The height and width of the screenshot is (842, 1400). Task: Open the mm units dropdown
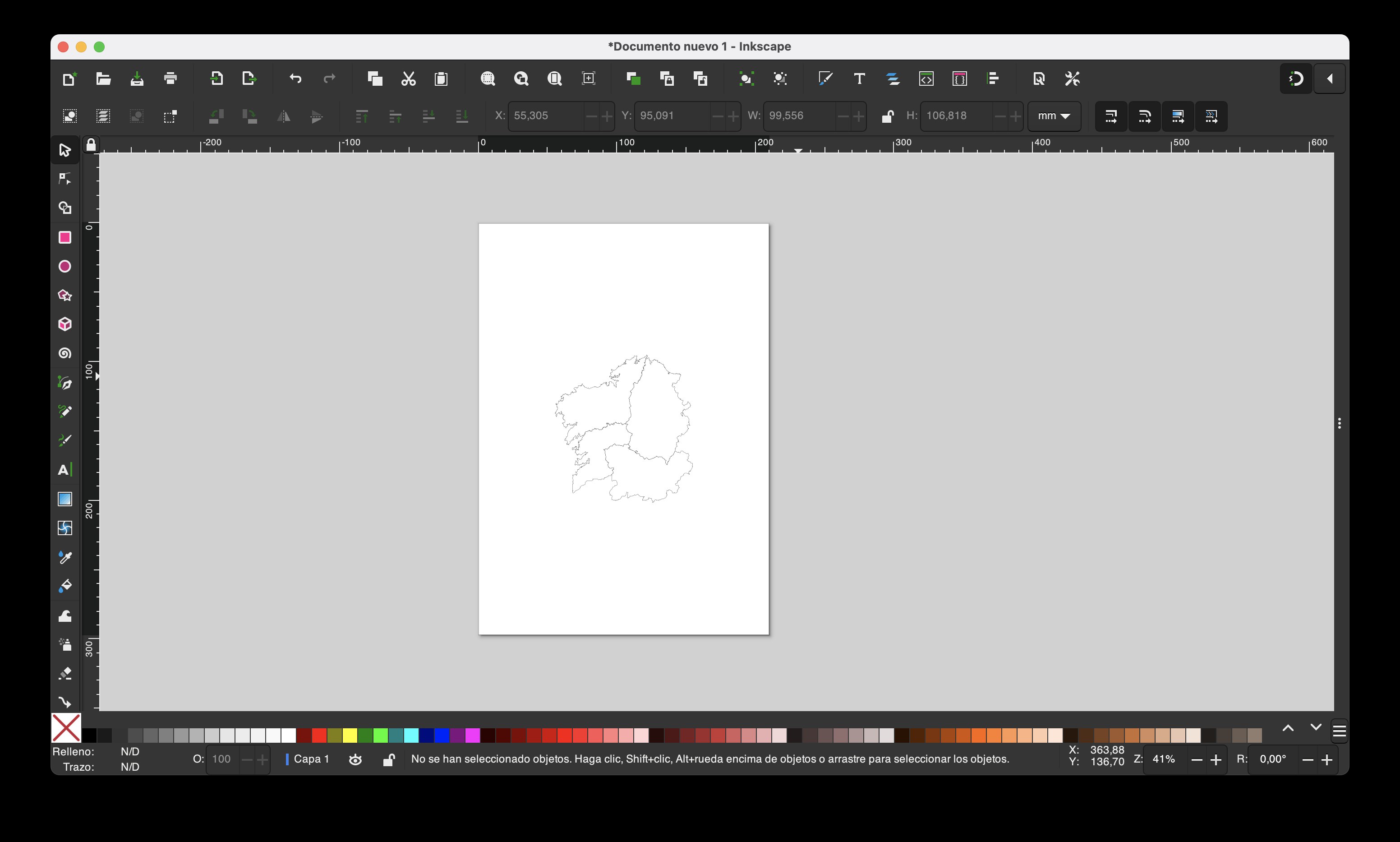click(1054, 116)
